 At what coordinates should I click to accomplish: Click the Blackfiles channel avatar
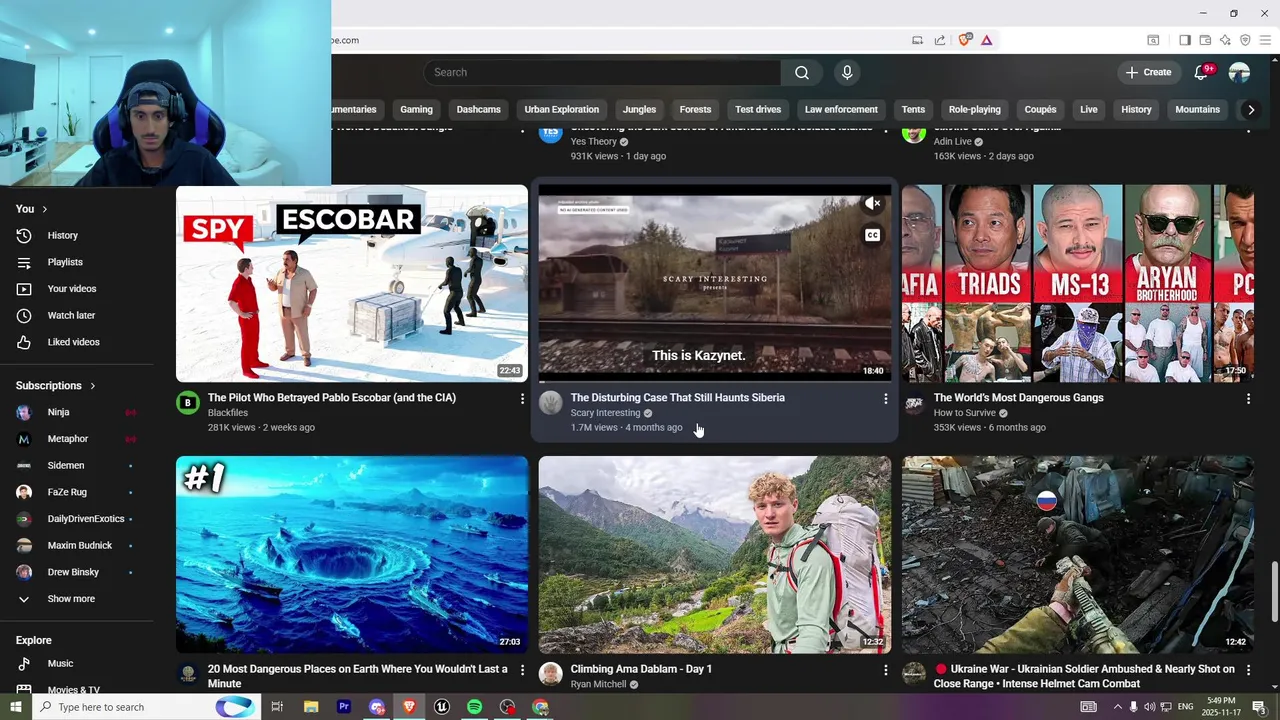click(188, 403)
